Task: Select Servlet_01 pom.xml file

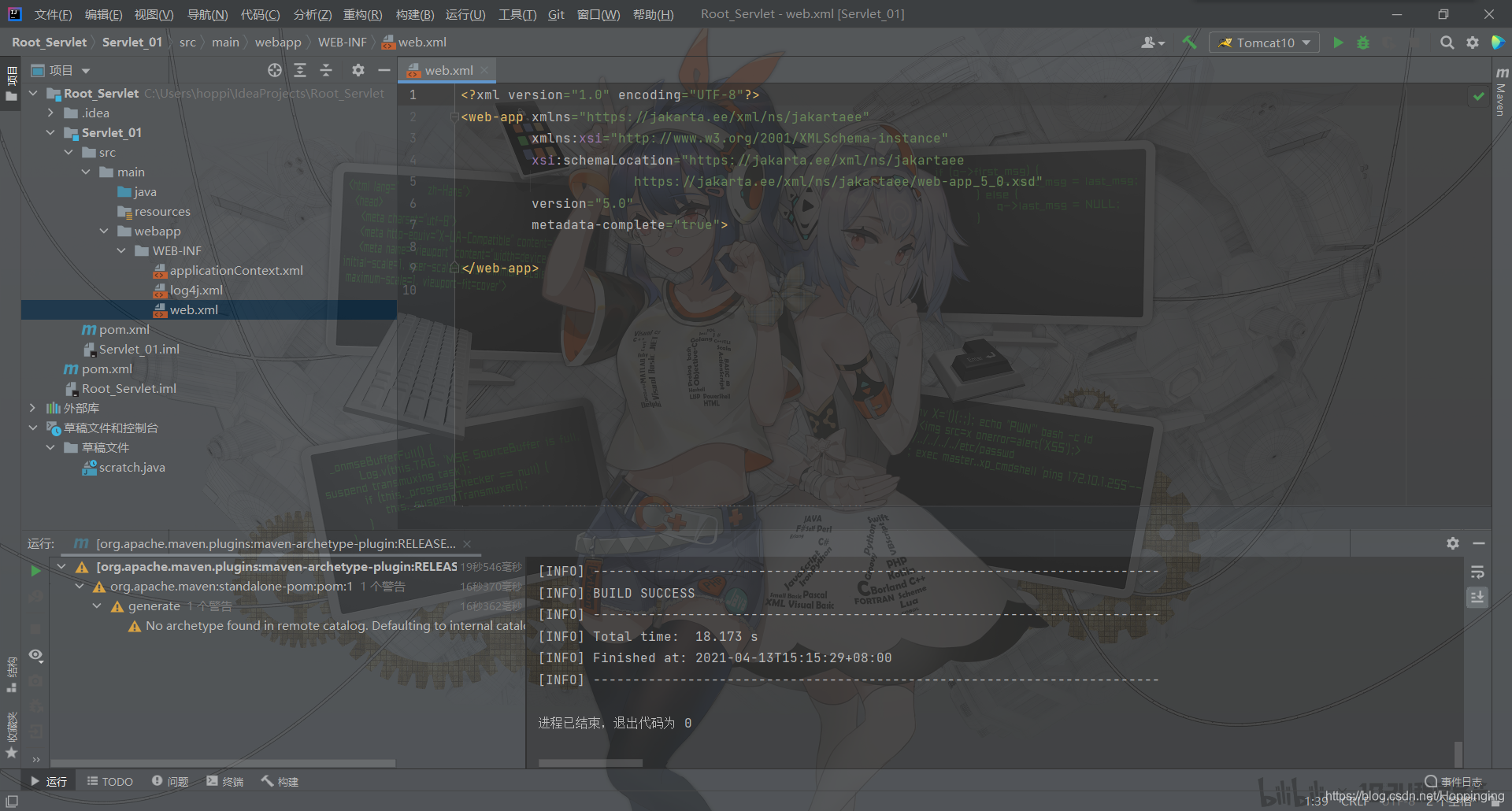Action: coord(124,329)
